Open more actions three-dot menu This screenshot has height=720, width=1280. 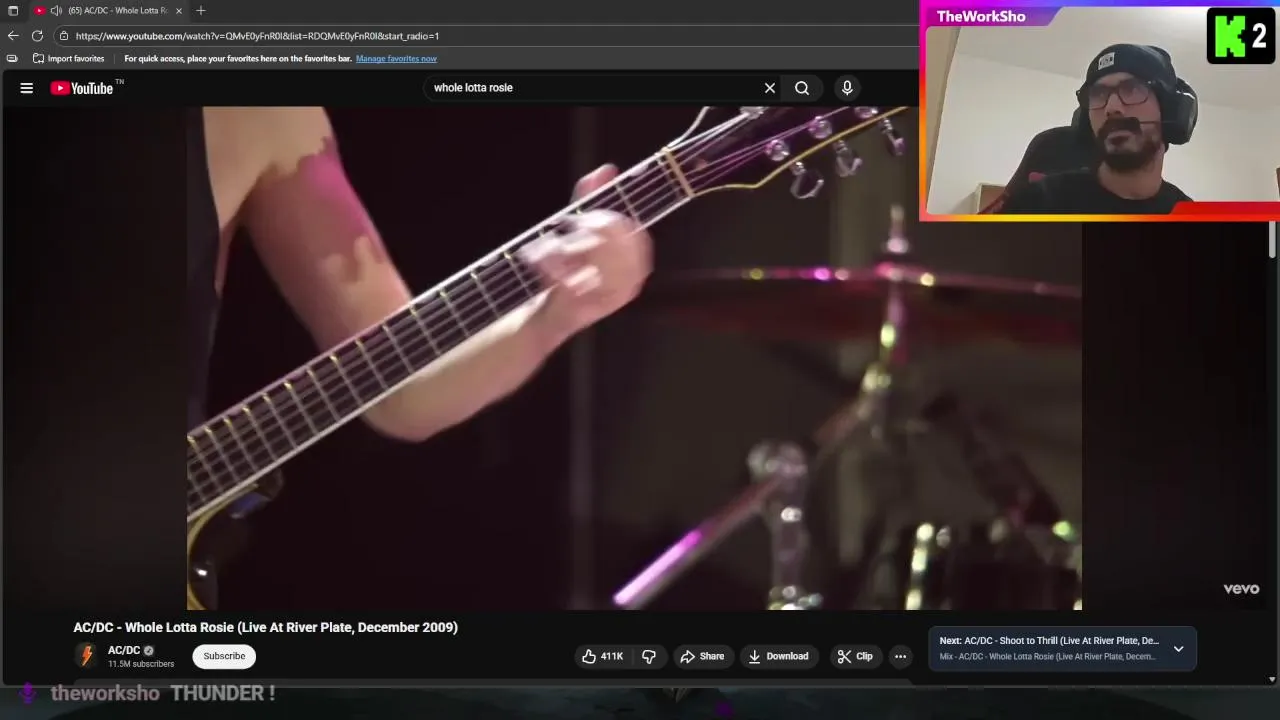tap(900, 656)
